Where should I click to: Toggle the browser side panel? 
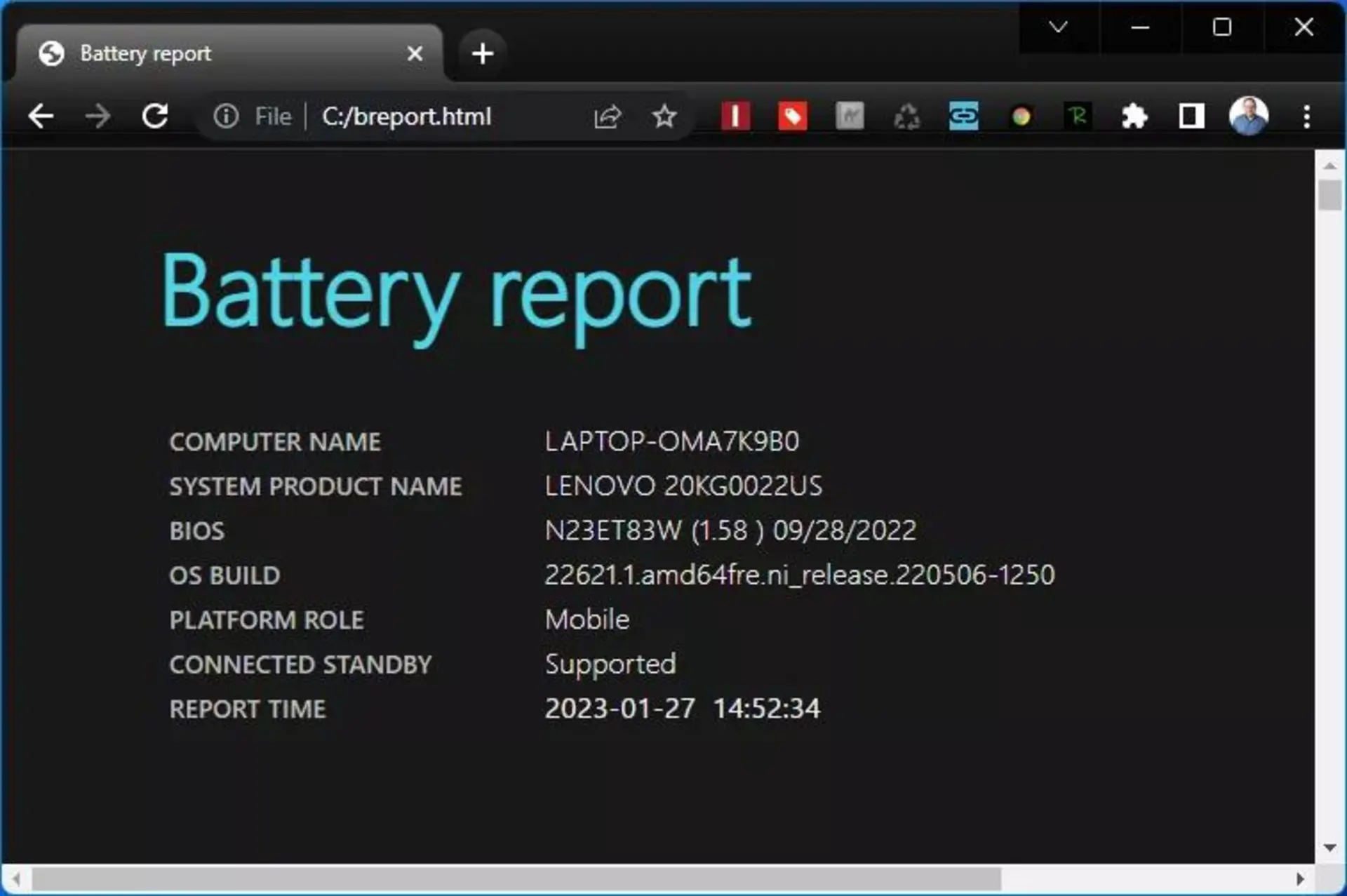click(x=1191, y=116)
